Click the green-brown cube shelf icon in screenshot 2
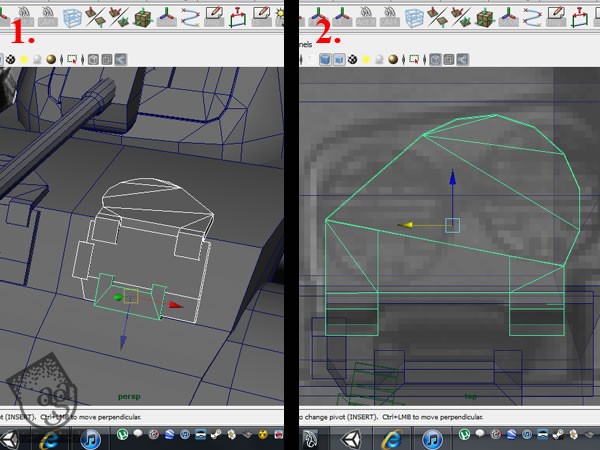 click(484, 17)
